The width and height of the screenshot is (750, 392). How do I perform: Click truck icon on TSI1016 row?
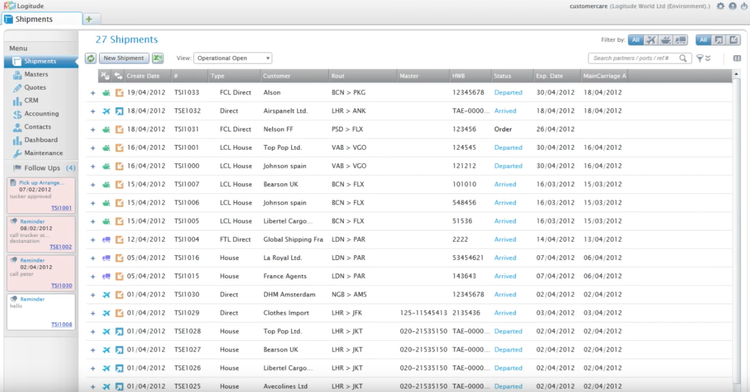tap(106, 258)
